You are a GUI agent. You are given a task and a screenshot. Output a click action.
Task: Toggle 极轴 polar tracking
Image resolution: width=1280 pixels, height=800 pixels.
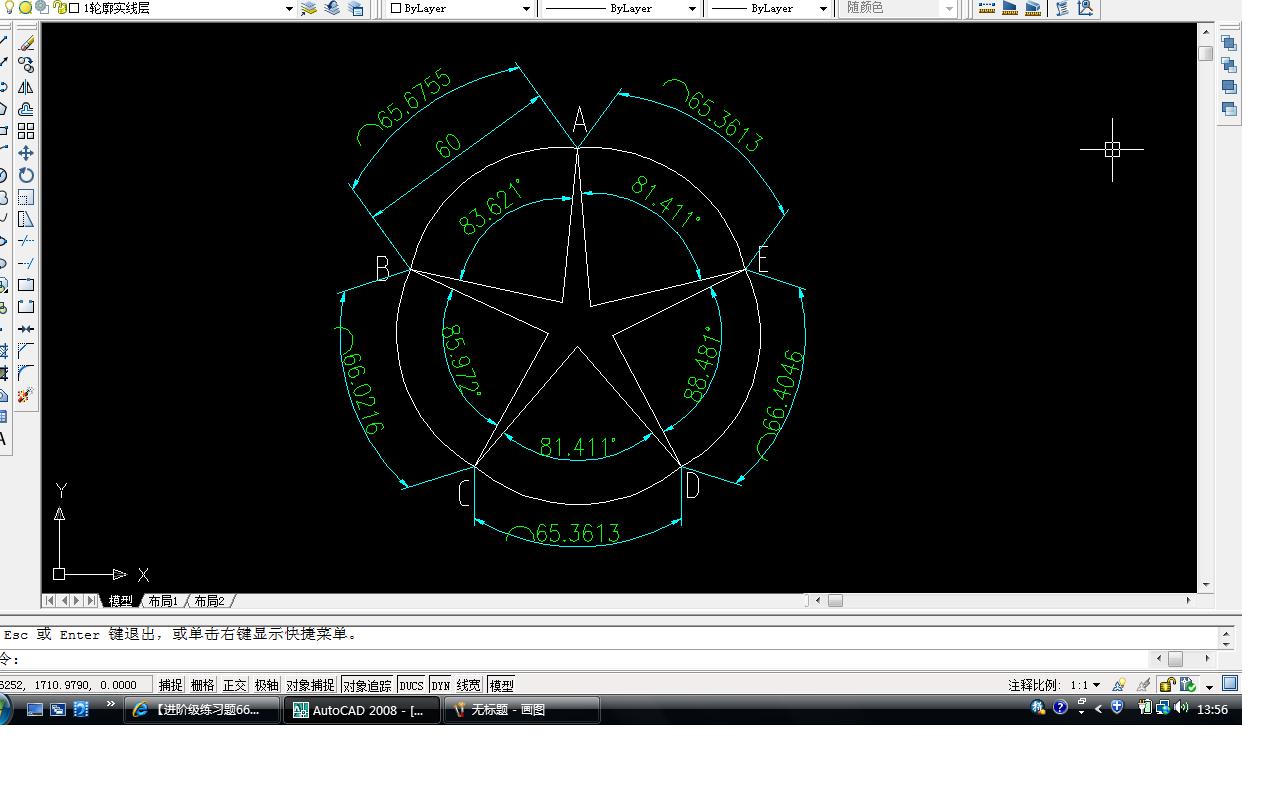[x=267, y=685]
